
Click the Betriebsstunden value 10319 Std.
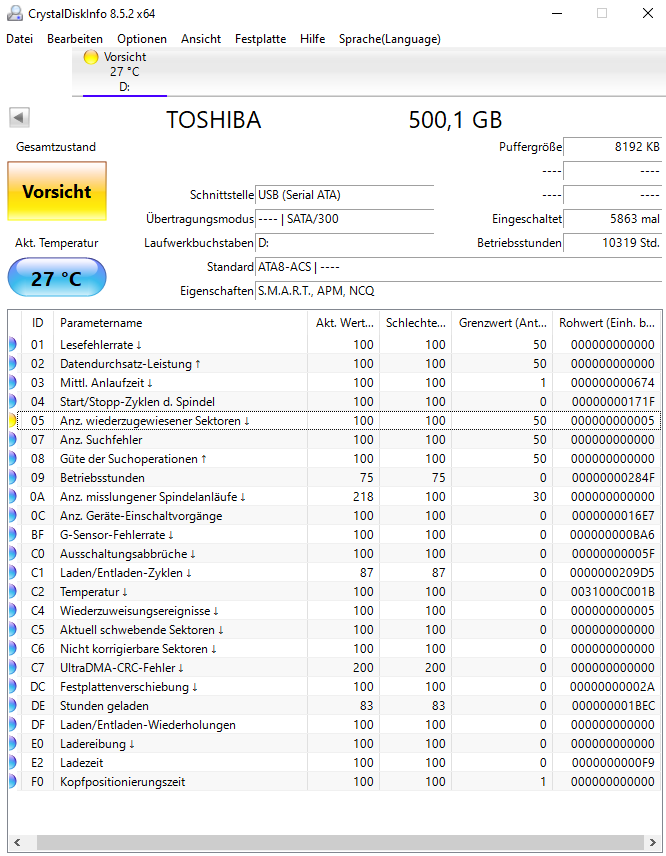[613, 243]
